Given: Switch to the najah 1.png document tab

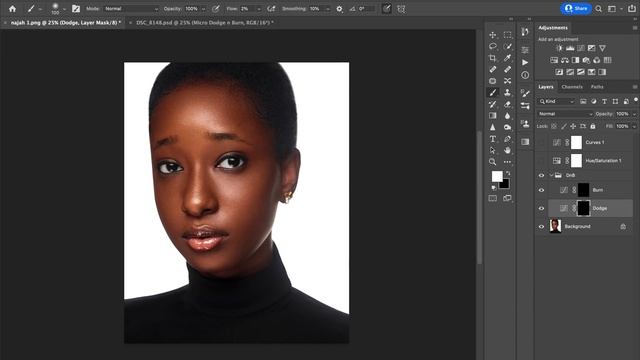Looking at the screenshot, I should (65, 23).
